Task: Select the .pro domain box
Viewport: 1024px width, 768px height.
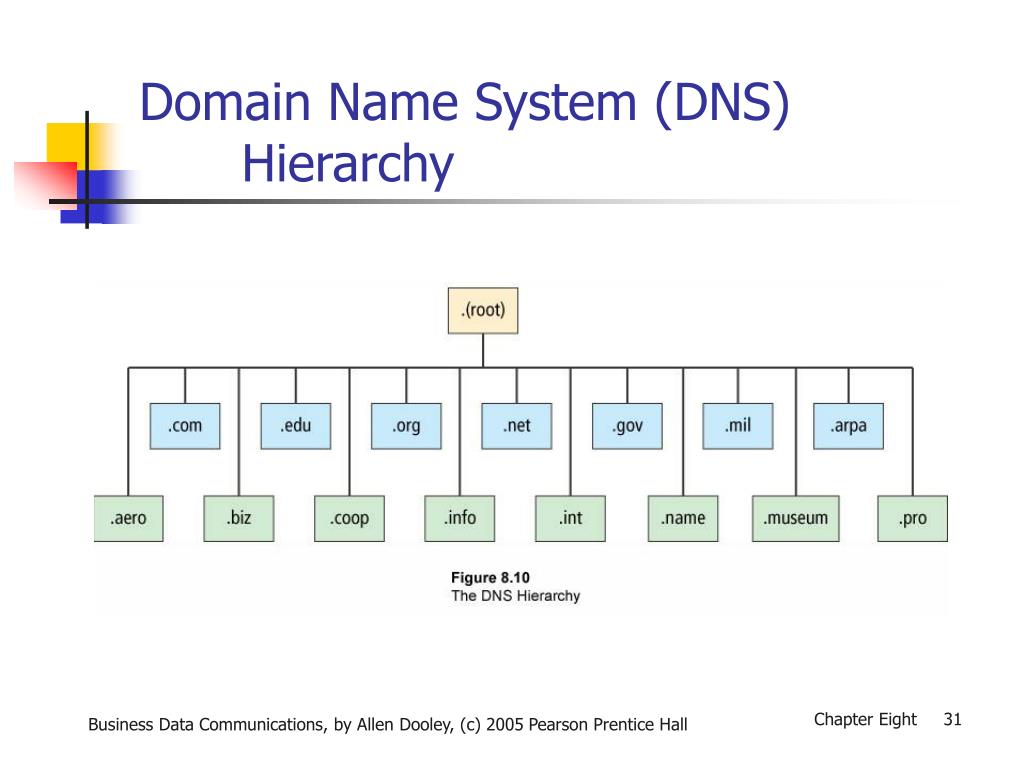Action: pos(912,519)
